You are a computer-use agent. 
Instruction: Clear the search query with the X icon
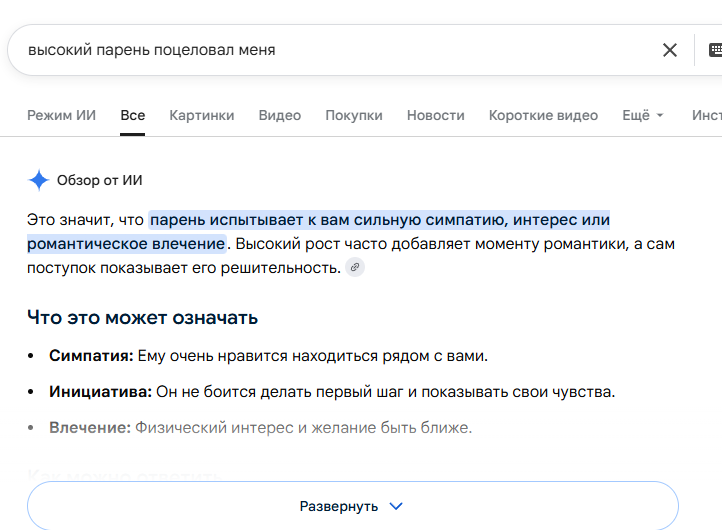tap(670, 50)
